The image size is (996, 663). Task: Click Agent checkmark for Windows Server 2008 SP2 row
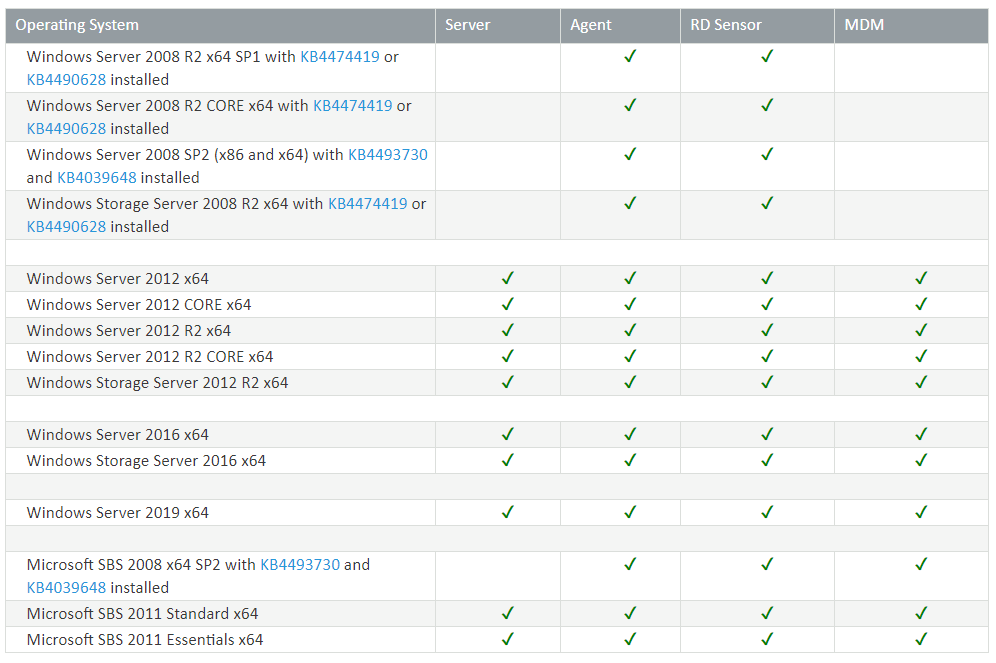point(630,154)
